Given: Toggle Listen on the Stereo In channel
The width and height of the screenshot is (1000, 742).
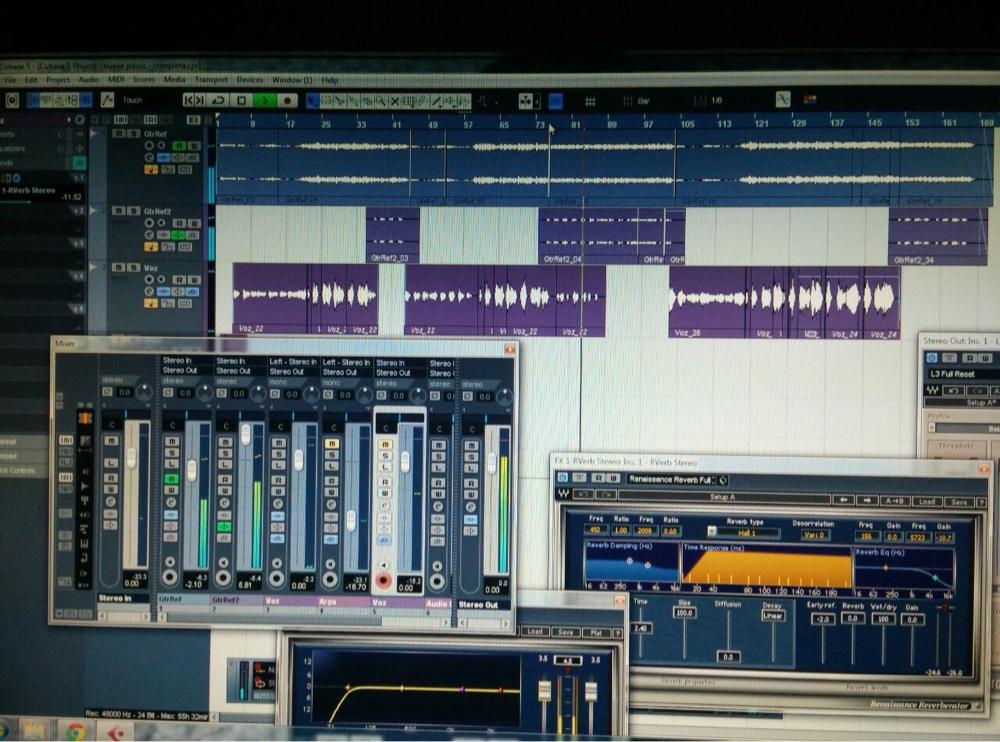Looking at the screenshot, I should coord(111,463).
